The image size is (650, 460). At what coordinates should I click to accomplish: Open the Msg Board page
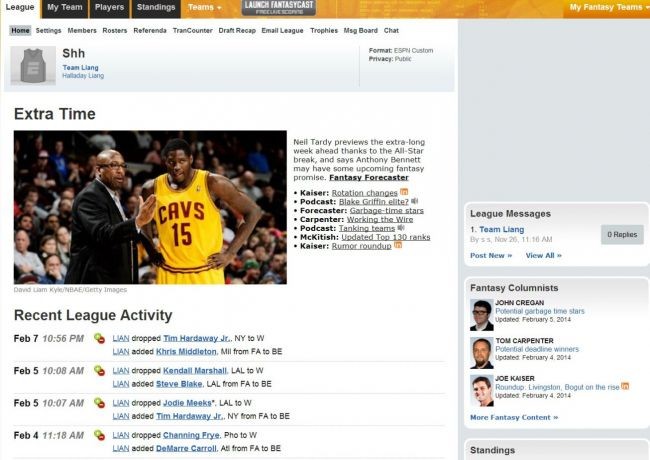tap(361, 30)
